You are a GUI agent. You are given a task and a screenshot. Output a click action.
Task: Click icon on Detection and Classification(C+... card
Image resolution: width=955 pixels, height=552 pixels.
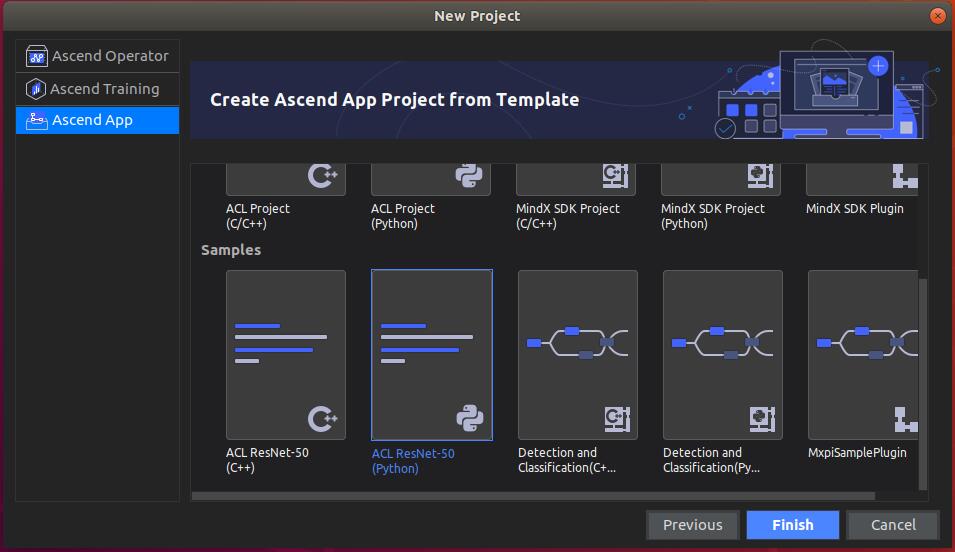pyautogui.click(x=617, y=419)
